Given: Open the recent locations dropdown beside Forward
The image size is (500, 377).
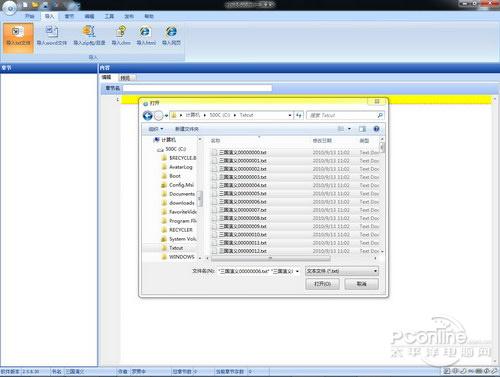Looking at the screenshot, I should (x=166, y=116).
